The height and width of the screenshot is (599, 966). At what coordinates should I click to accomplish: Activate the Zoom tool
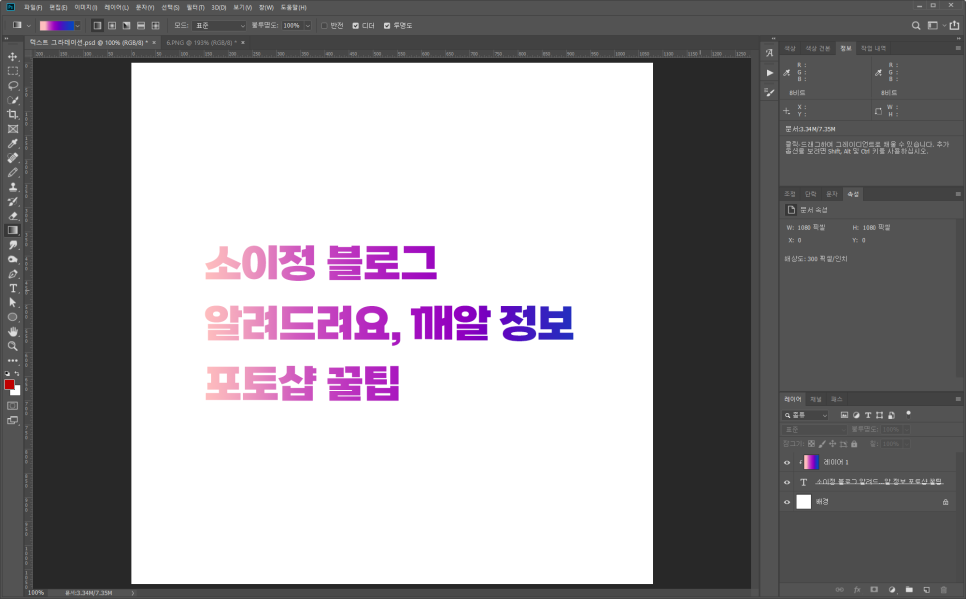pos(13,346)
